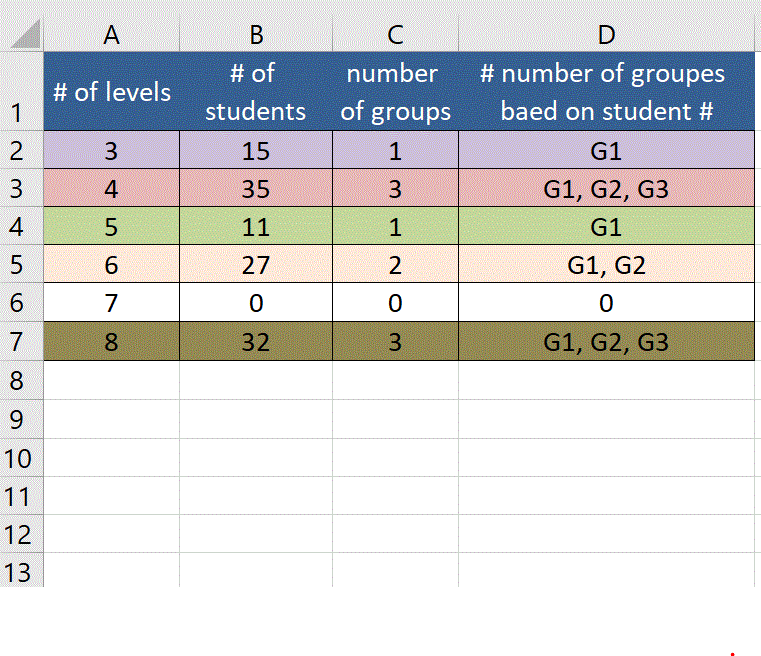
Task: Click the Select All corner triangle
Action: click(25, 34)
